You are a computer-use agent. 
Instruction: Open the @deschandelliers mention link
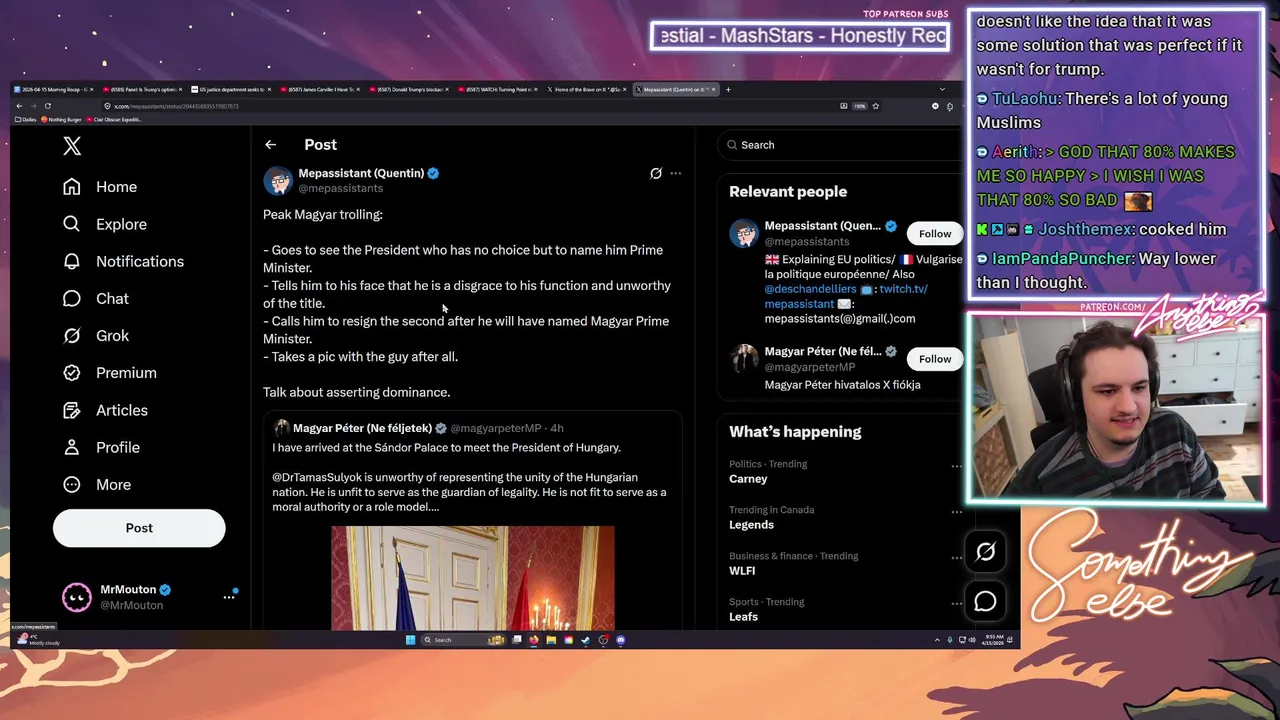coord(810,289)
